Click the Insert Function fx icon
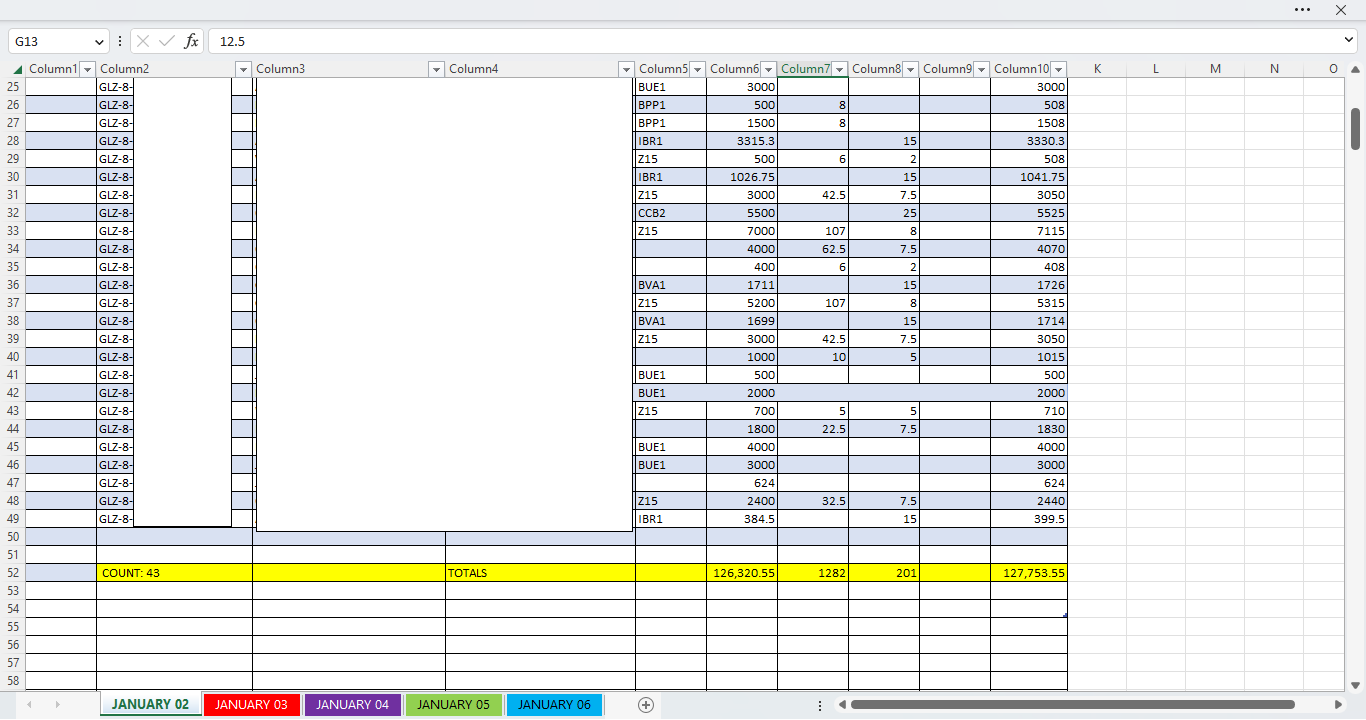 tap(191, 41)
